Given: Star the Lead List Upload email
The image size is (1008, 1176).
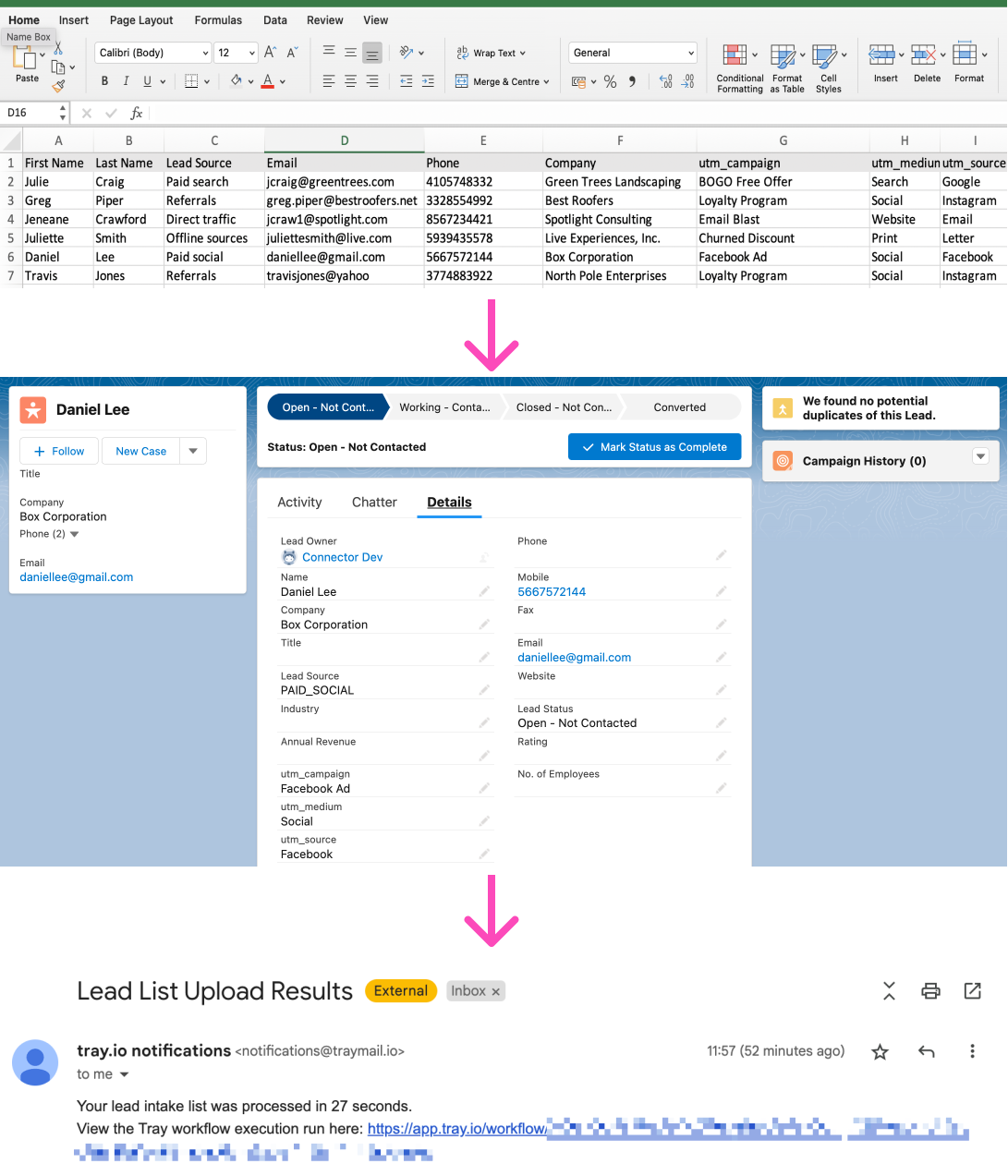Looking at the screenshot, I should click(x=880, y=1051).
